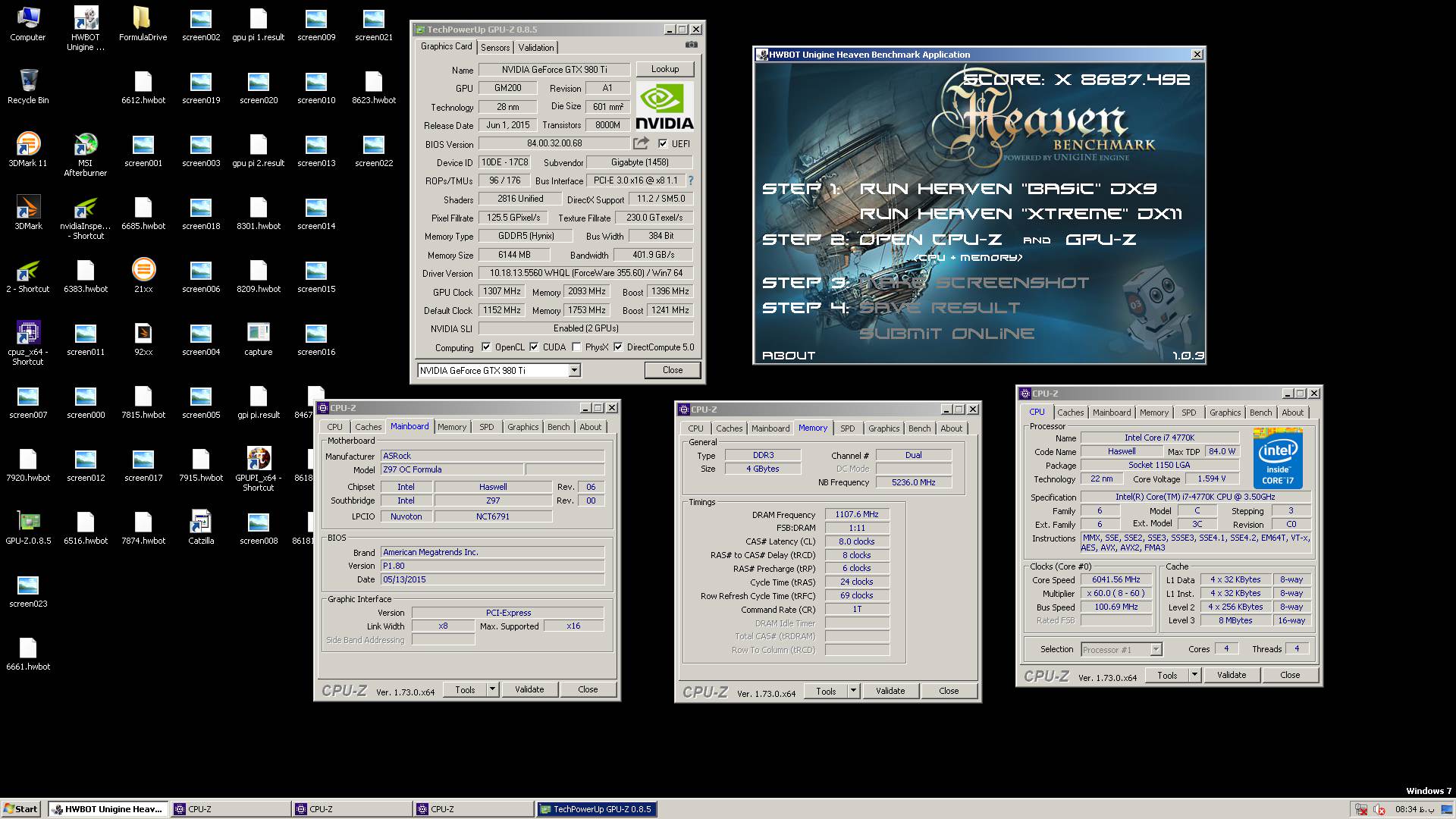Select TechPowerUp GPU-Z taskbar button
This screenshot has height=819, width=1456.
[x=597, y=809]
